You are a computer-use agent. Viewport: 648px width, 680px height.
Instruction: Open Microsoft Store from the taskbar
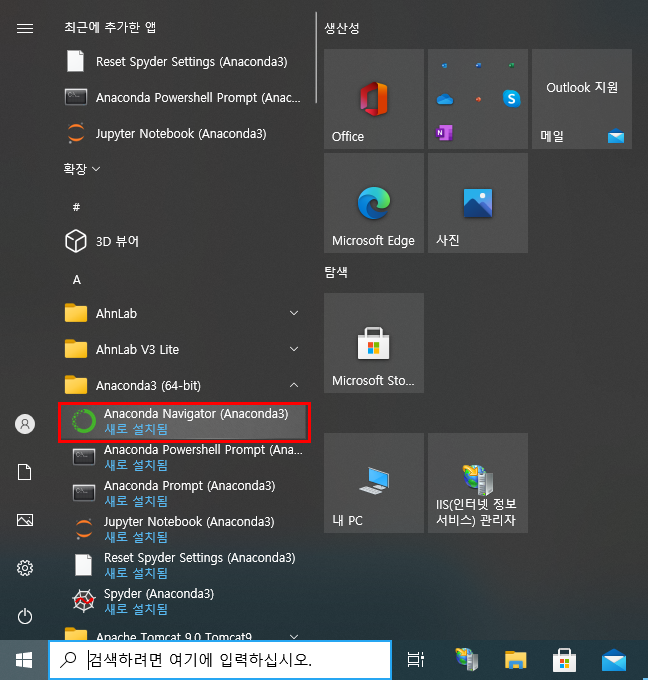(564, 660)
